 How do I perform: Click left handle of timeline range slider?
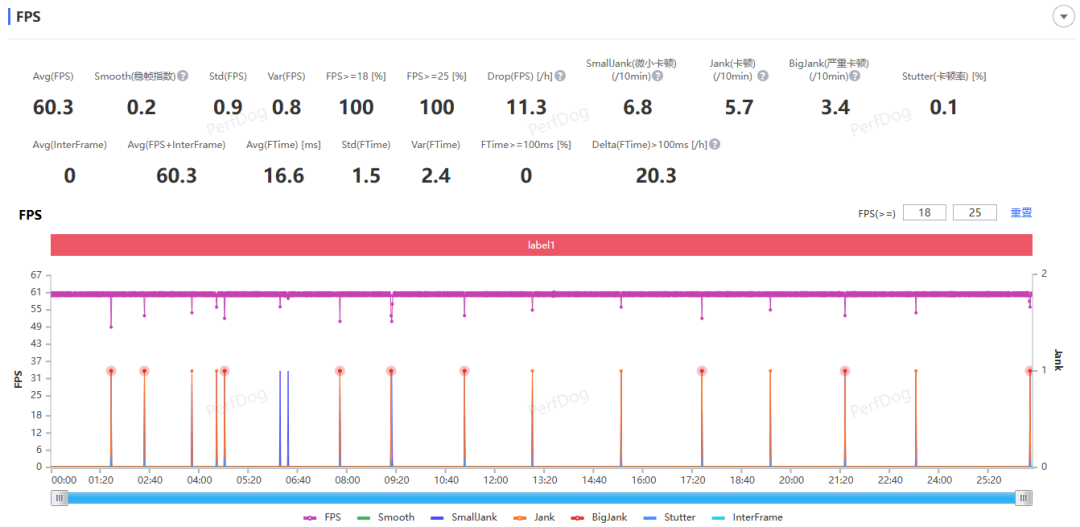click(59, 498)
